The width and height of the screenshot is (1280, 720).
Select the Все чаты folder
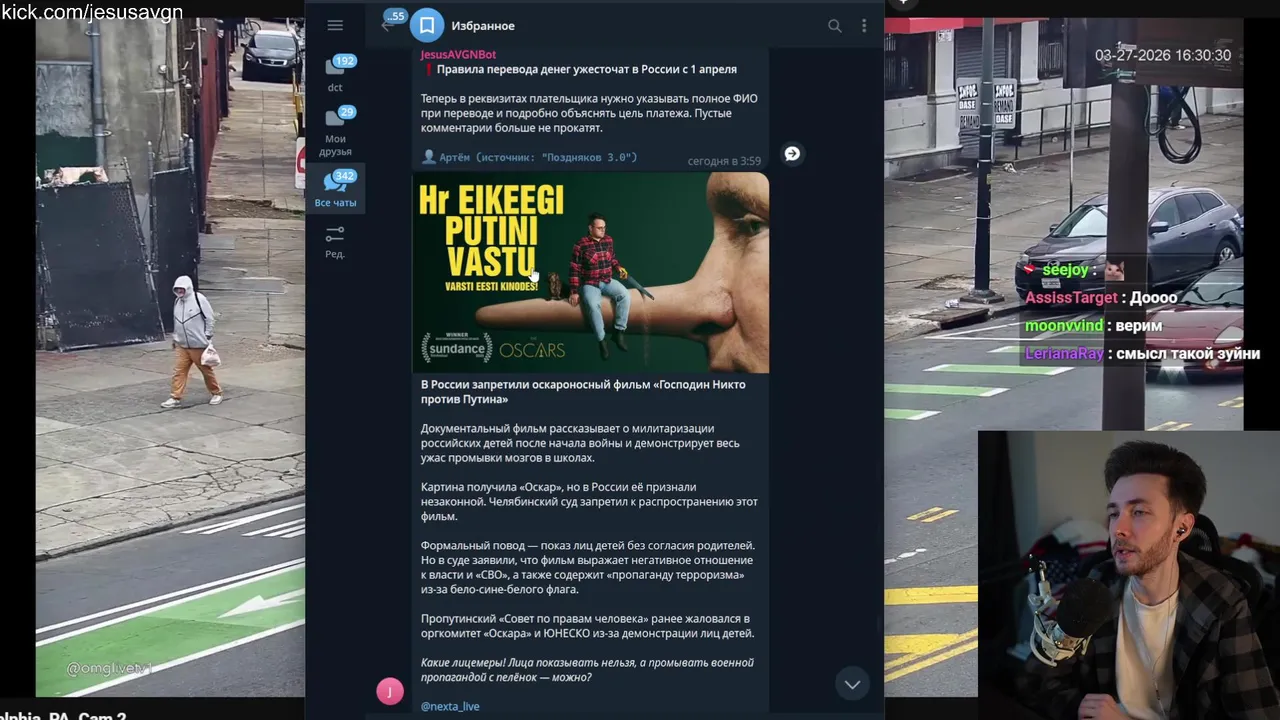pos(336,189)
